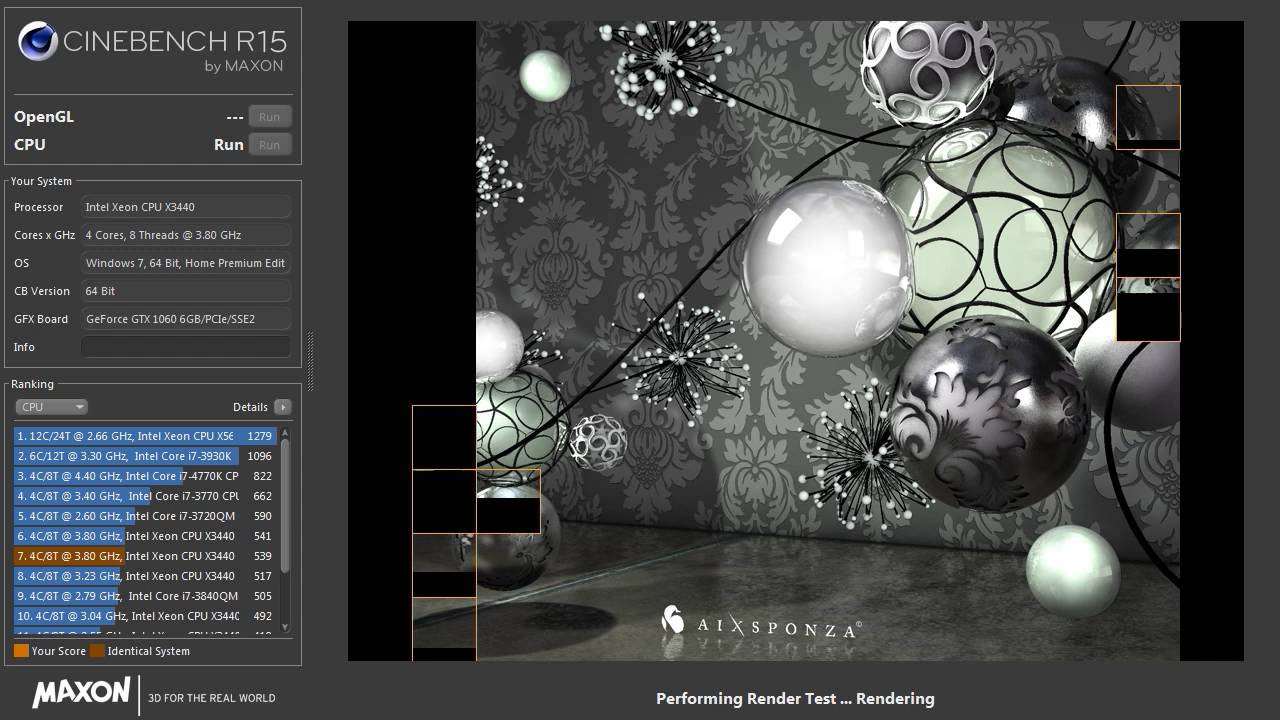This screenshot has width=1280, height=720.
Task: Click the GFX Board field with GTX 1060
Action: click(186, 319)
